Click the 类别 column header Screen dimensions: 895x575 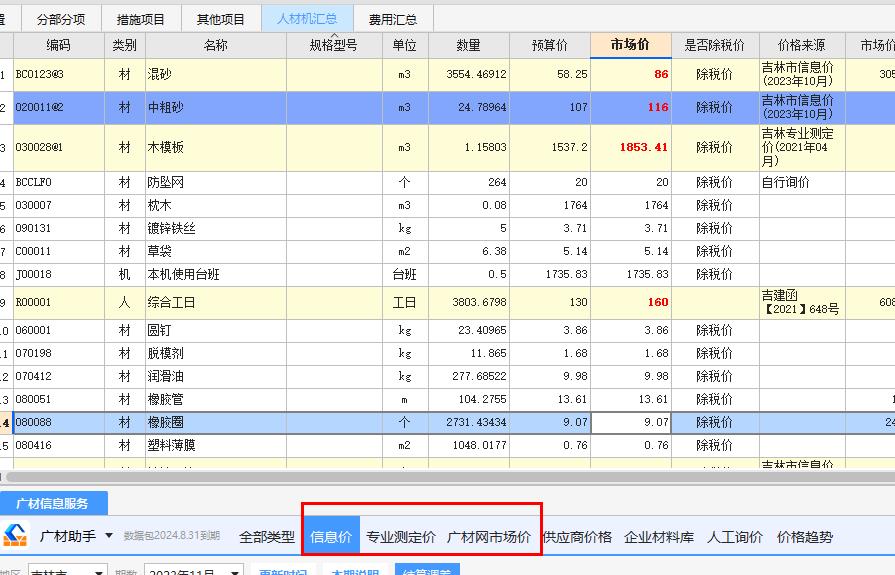(x=124, y=45)
